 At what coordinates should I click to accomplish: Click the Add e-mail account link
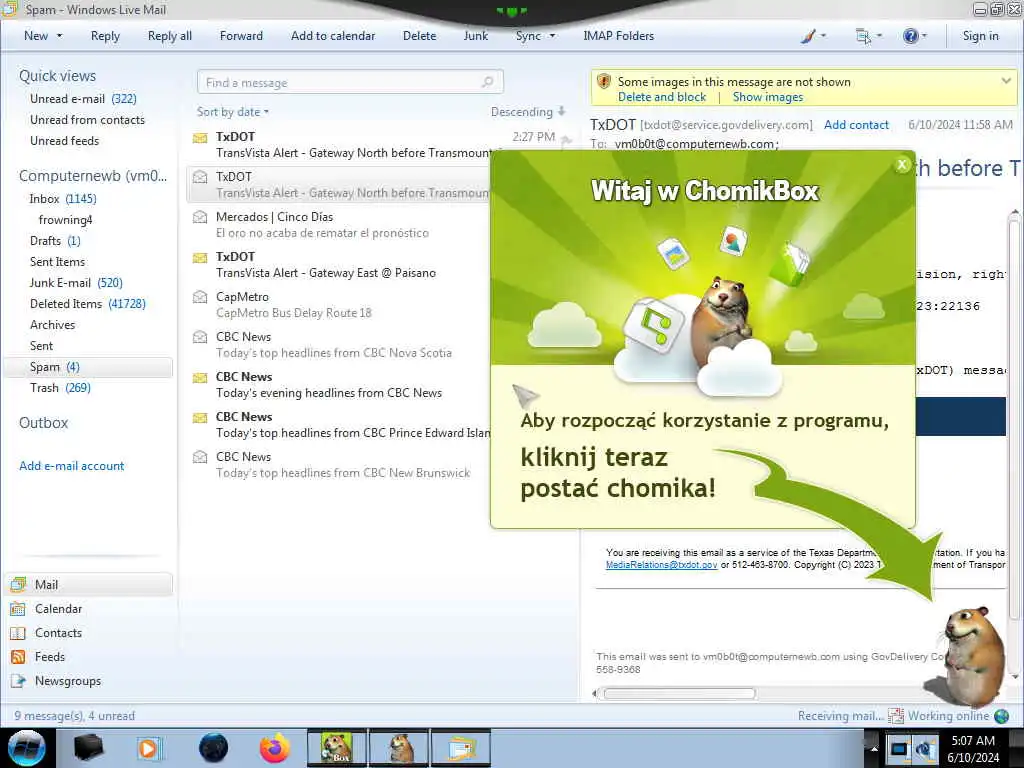tap(71, 466)
